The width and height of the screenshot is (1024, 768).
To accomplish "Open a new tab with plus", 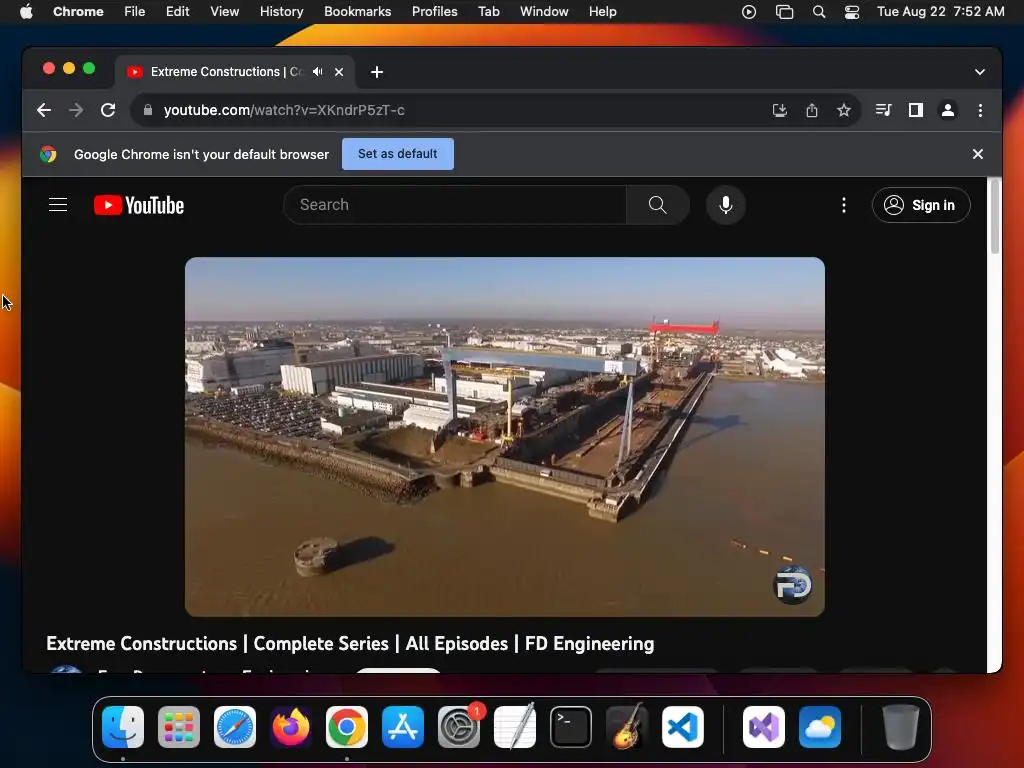I will coord(377,72).
